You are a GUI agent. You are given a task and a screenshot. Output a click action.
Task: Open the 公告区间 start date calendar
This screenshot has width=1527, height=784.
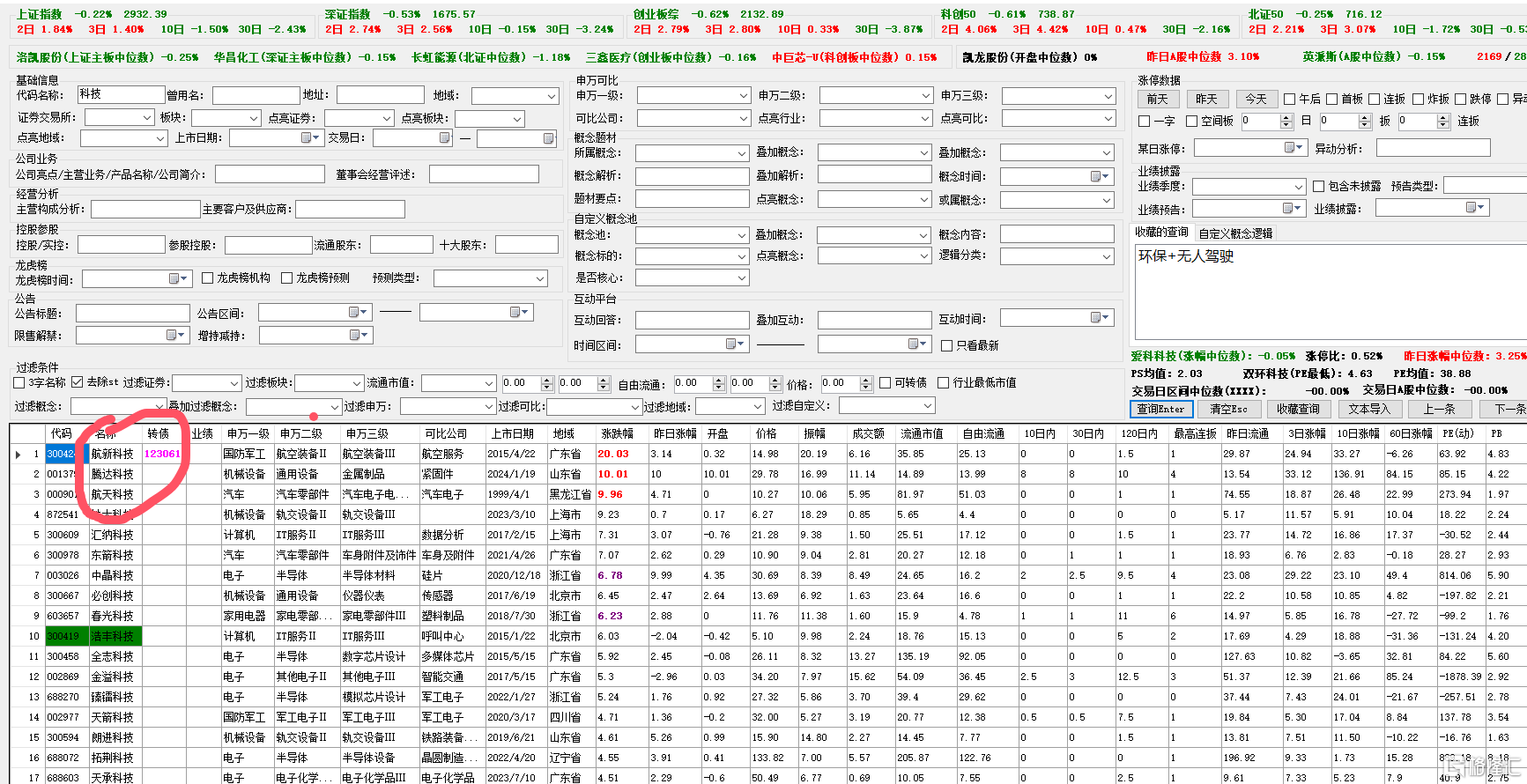tap(357, 312)
